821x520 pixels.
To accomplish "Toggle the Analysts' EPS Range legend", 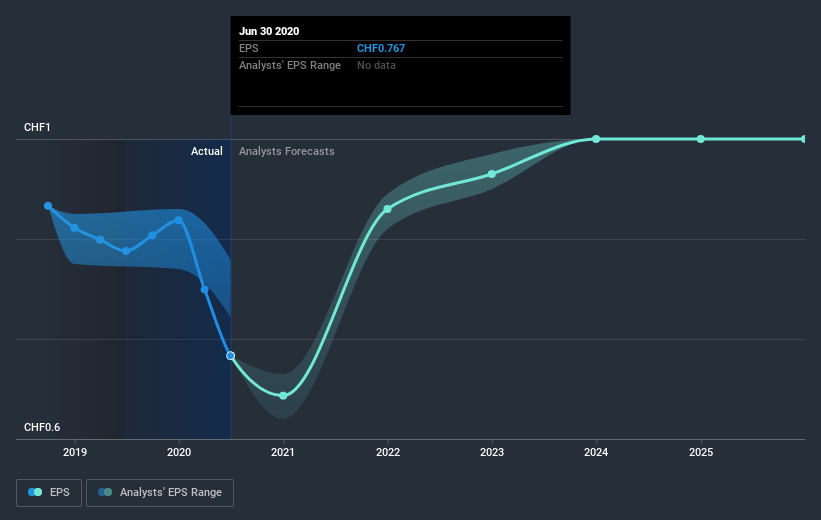I will [x=160, y=493].
